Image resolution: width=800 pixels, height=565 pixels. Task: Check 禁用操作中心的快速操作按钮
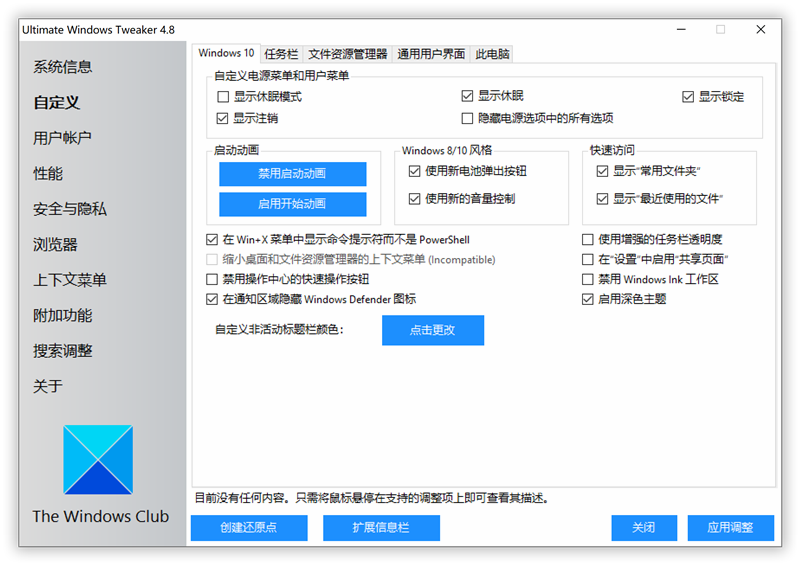pyautogui.click(x=212, y=279)
